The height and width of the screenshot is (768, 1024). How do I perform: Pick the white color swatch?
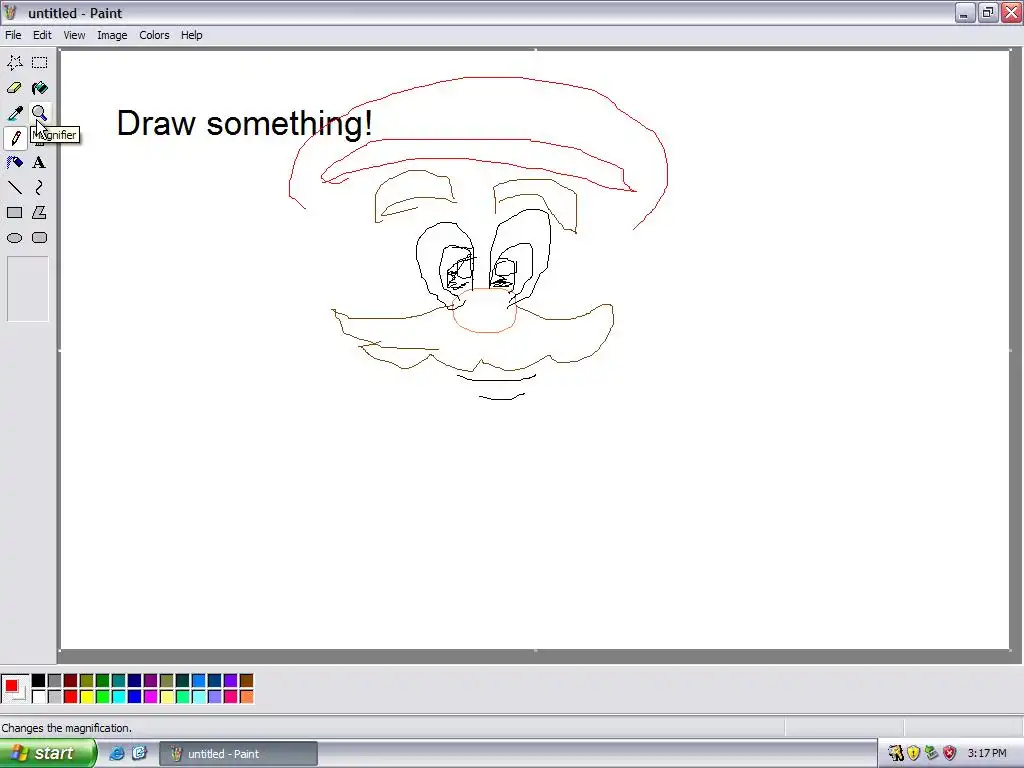tap(39, 697)
